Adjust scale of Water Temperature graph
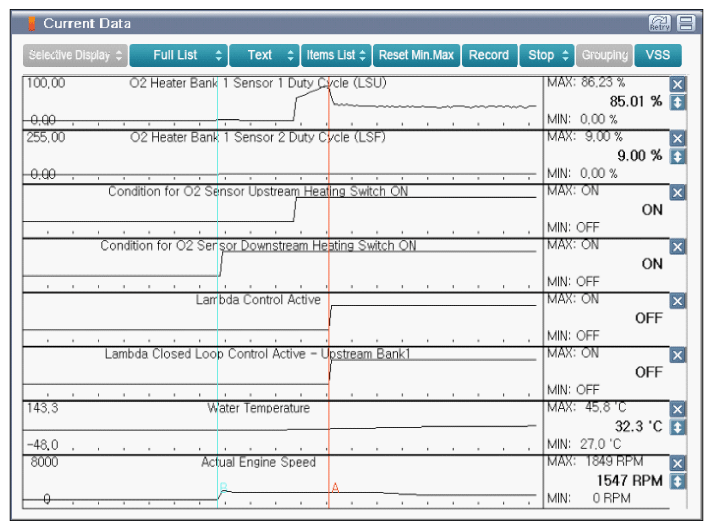Image resolution: width=713 pixels, height=530 pixels. tap(678, 427)
